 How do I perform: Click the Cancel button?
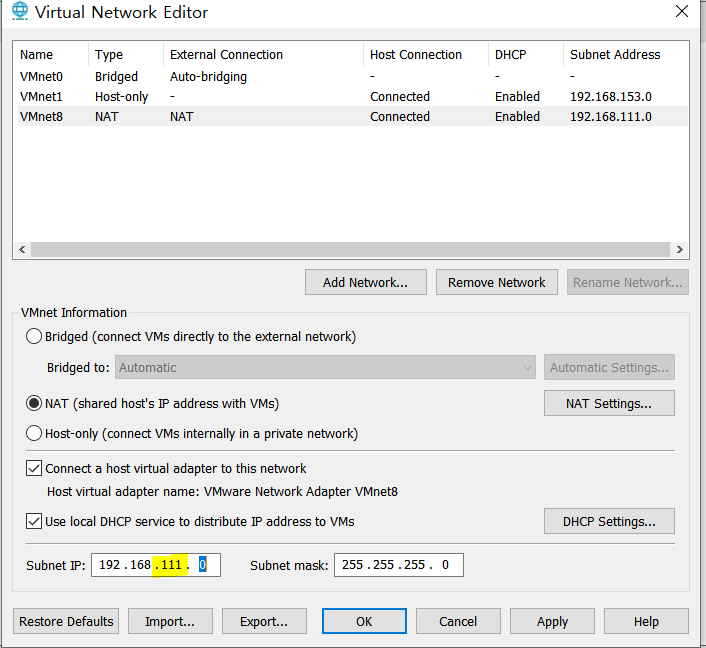pos(458,621)
